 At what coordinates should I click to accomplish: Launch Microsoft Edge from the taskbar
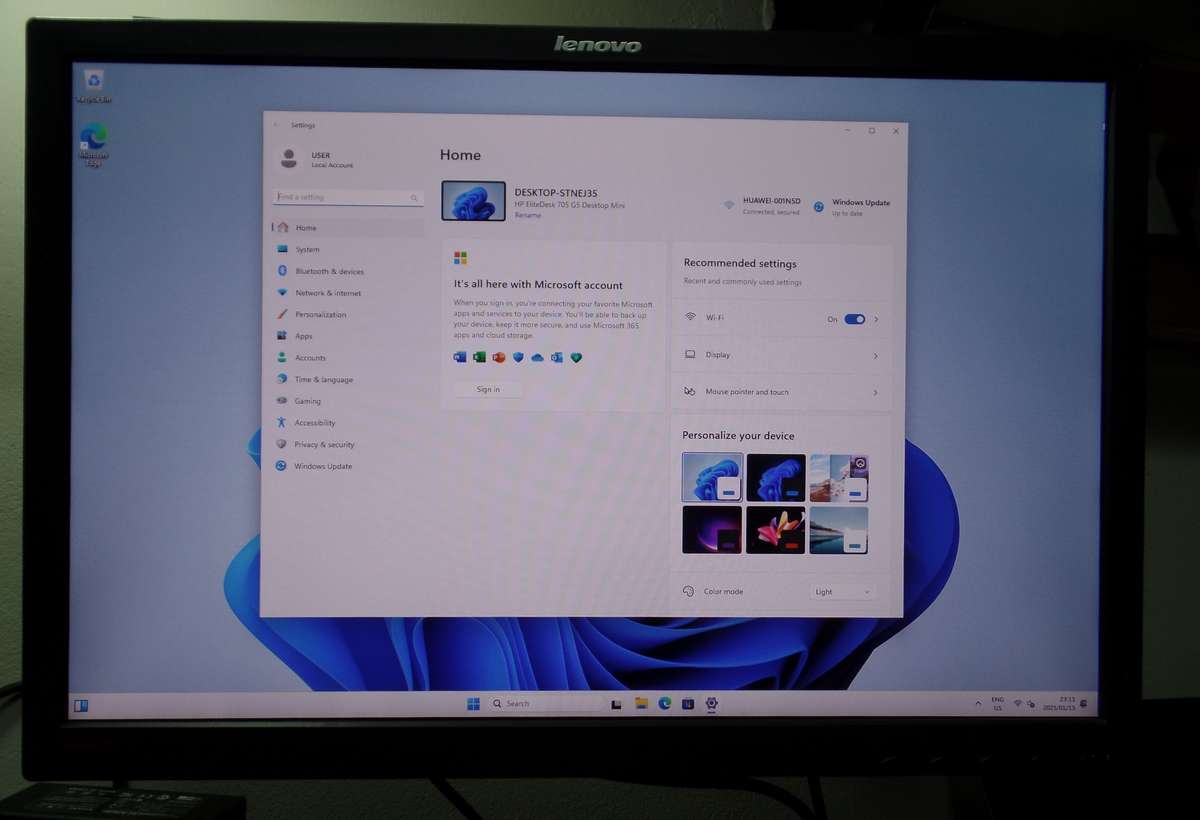[663, 703]
